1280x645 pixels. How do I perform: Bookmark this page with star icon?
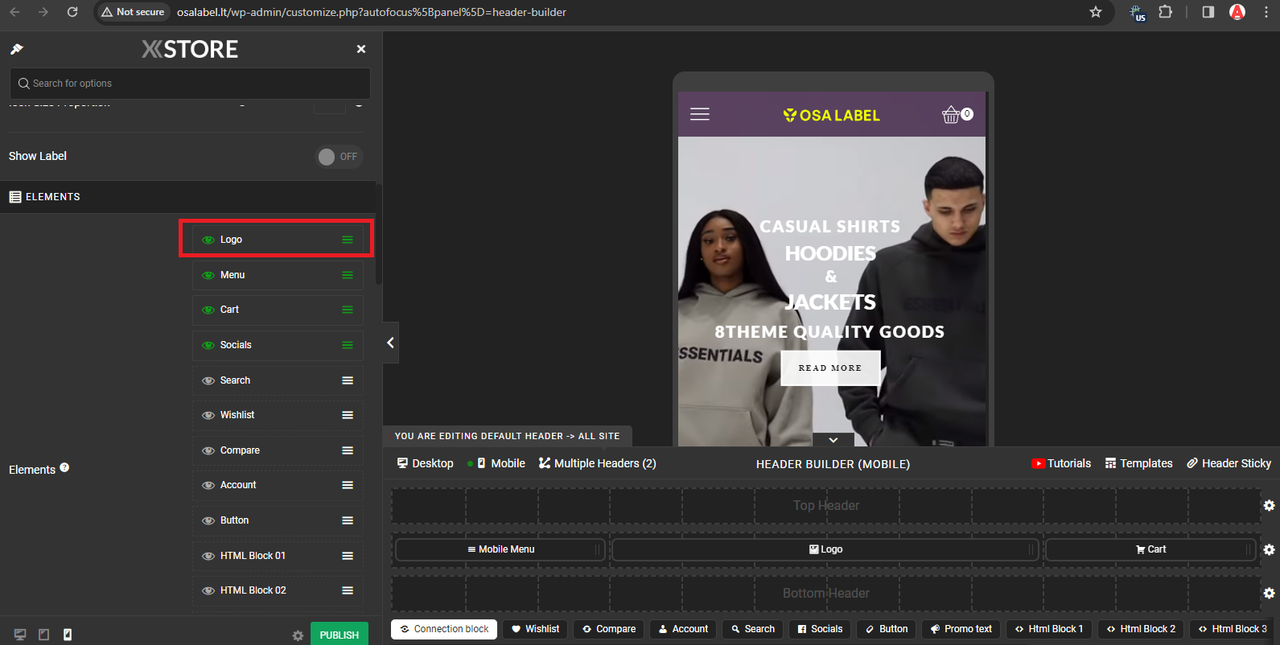[1096, 12]
